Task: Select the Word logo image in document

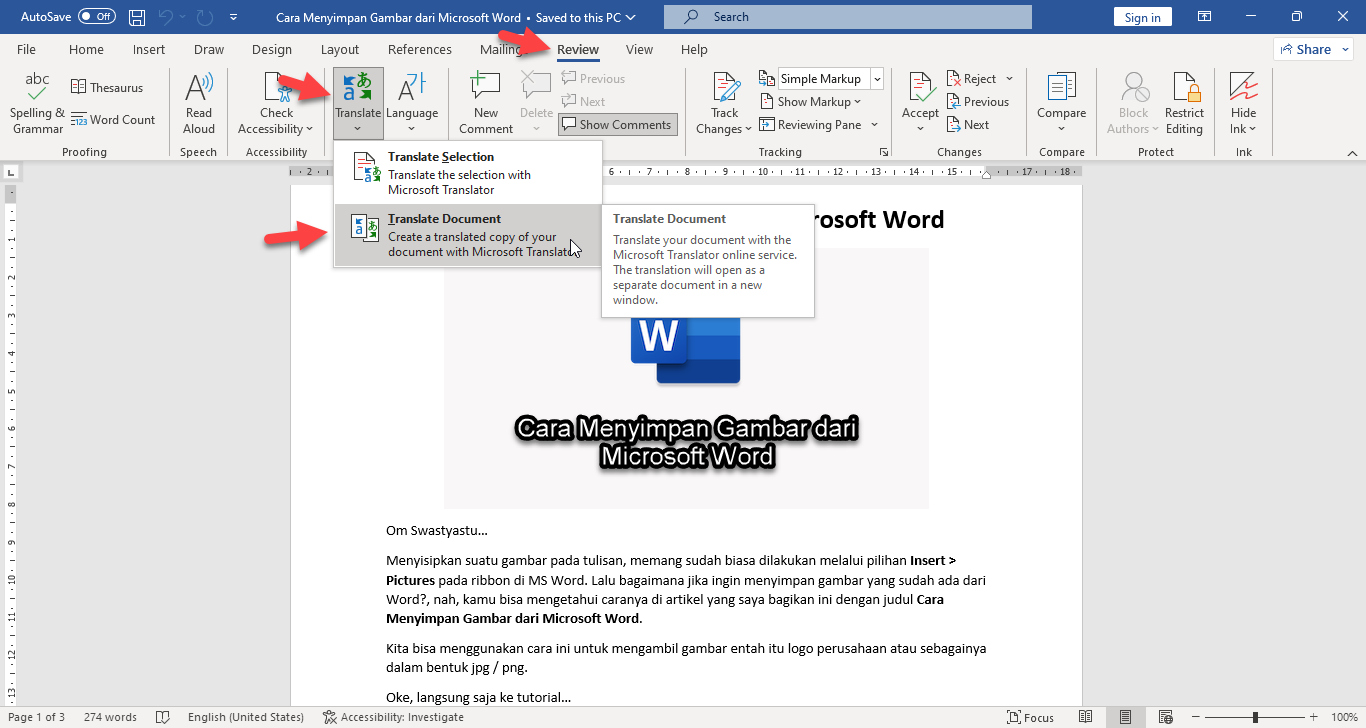Action: coord(686,378)
